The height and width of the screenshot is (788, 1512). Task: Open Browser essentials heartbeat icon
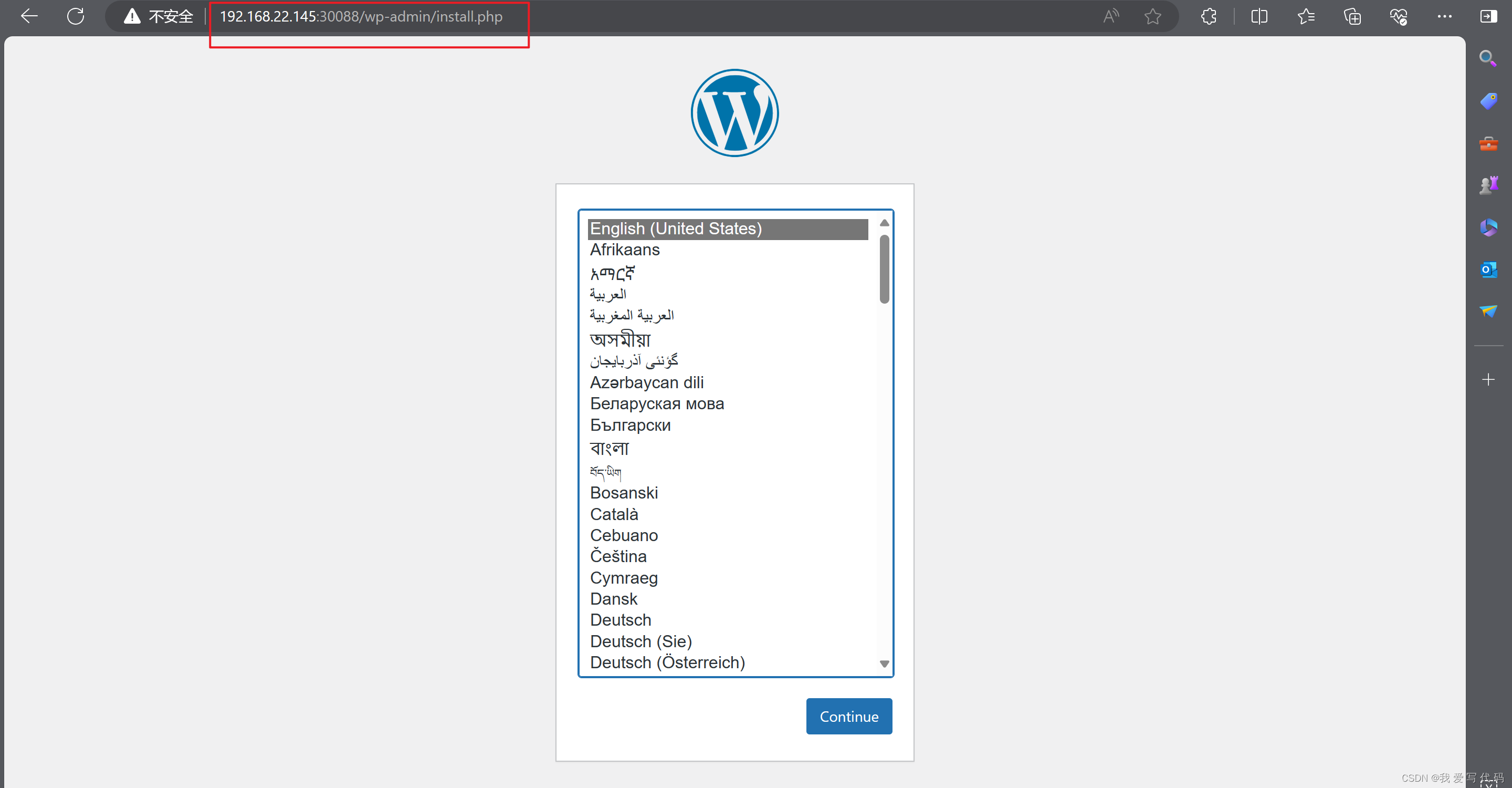click(x=1398, y=16)
